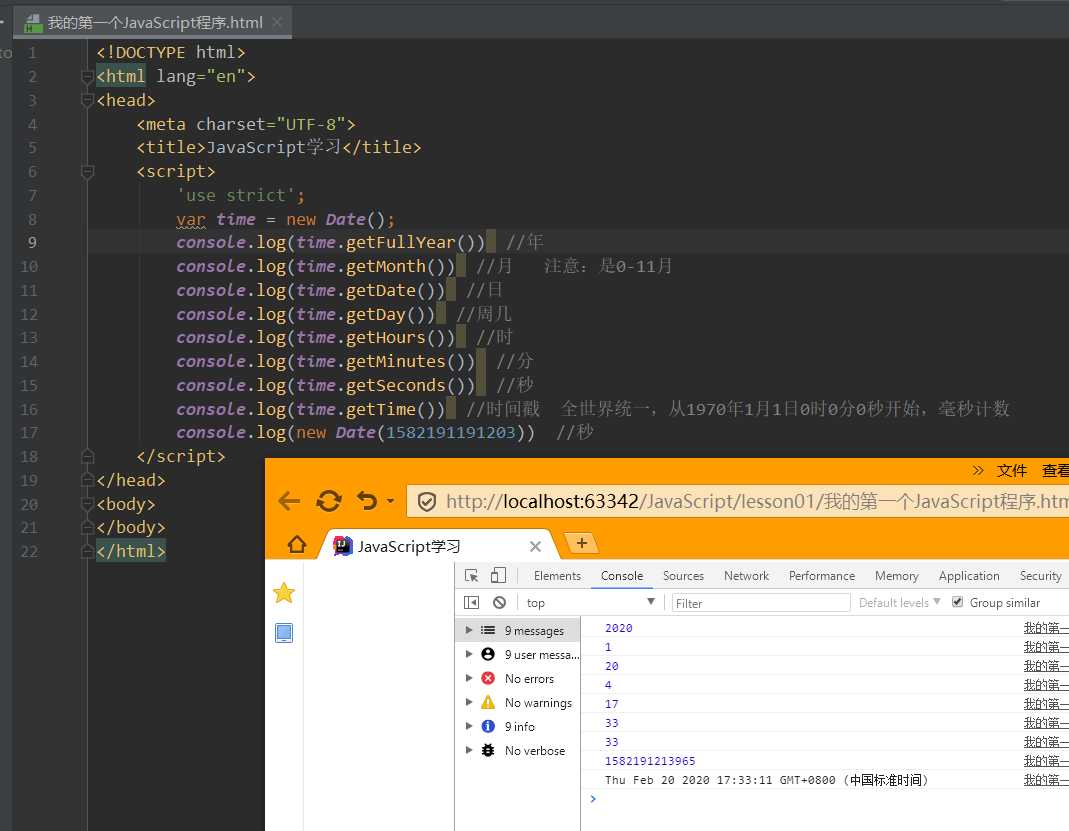Click the red error icon in sidebar
This screenshot has height=831, width=1069.
point(488,678)
